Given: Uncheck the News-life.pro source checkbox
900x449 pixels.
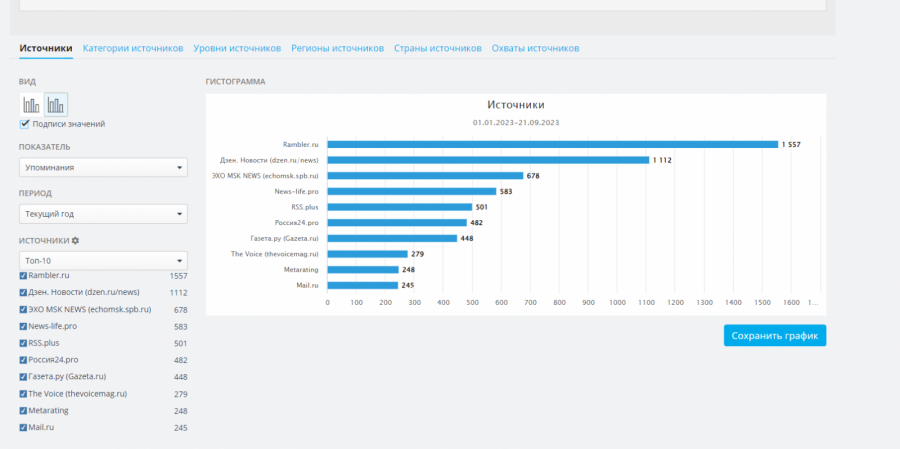Looking at the screenshot, I should point(23,327).
